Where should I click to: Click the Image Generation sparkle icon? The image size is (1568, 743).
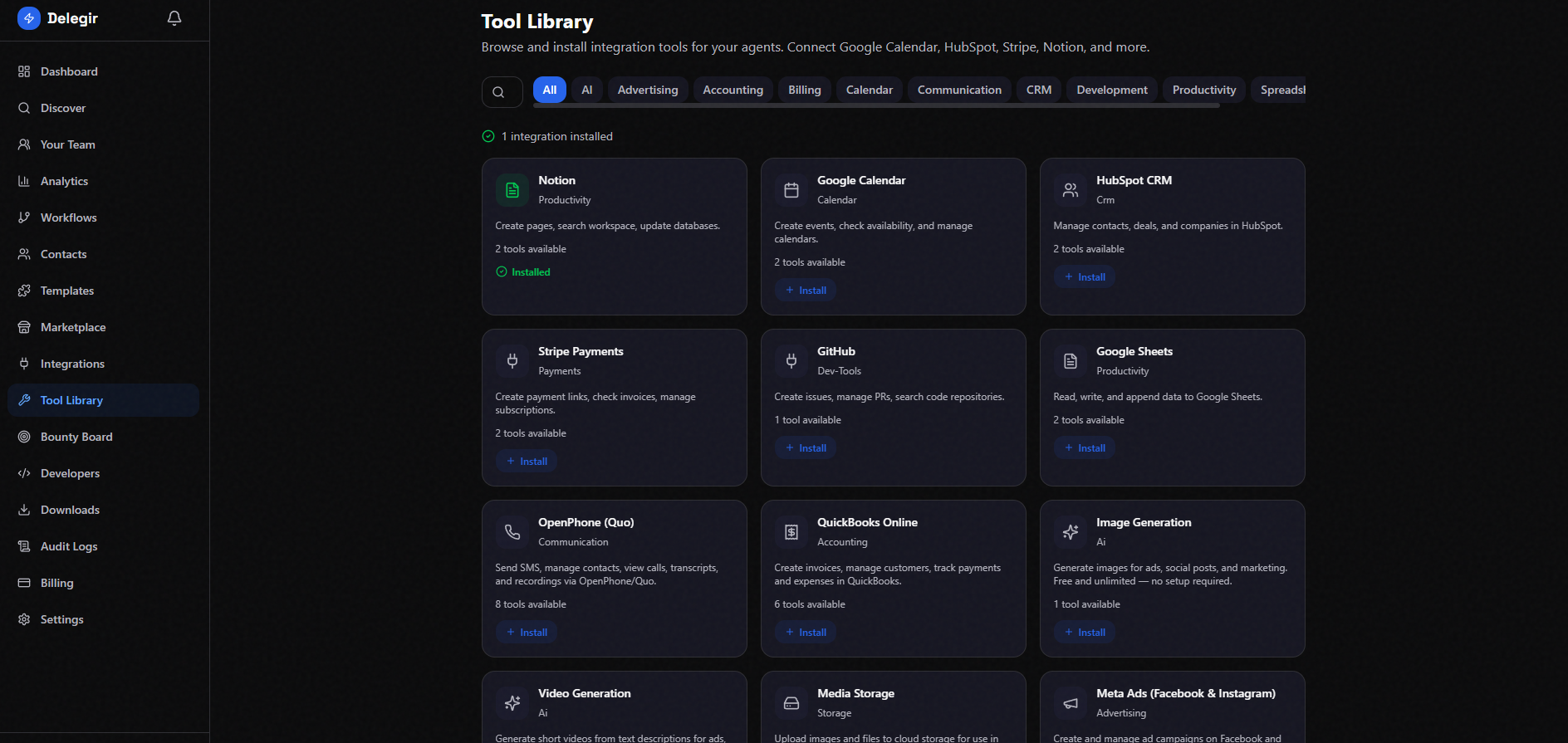[x=1071, y=532]
